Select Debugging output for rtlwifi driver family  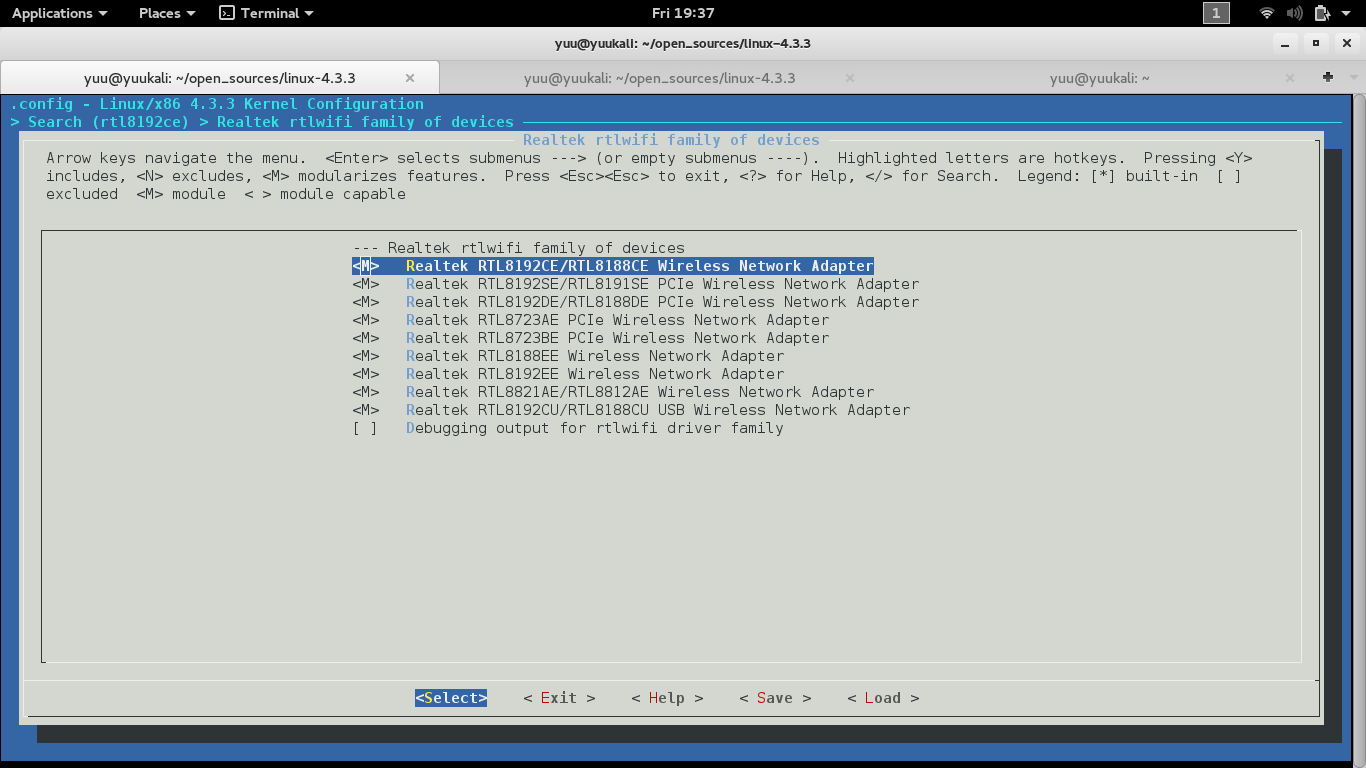click(568, 428)
